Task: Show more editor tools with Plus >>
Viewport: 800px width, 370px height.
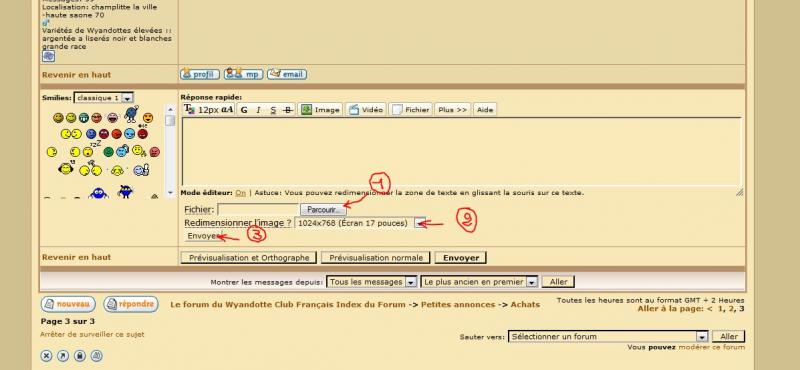Action: tap(453, 110)
